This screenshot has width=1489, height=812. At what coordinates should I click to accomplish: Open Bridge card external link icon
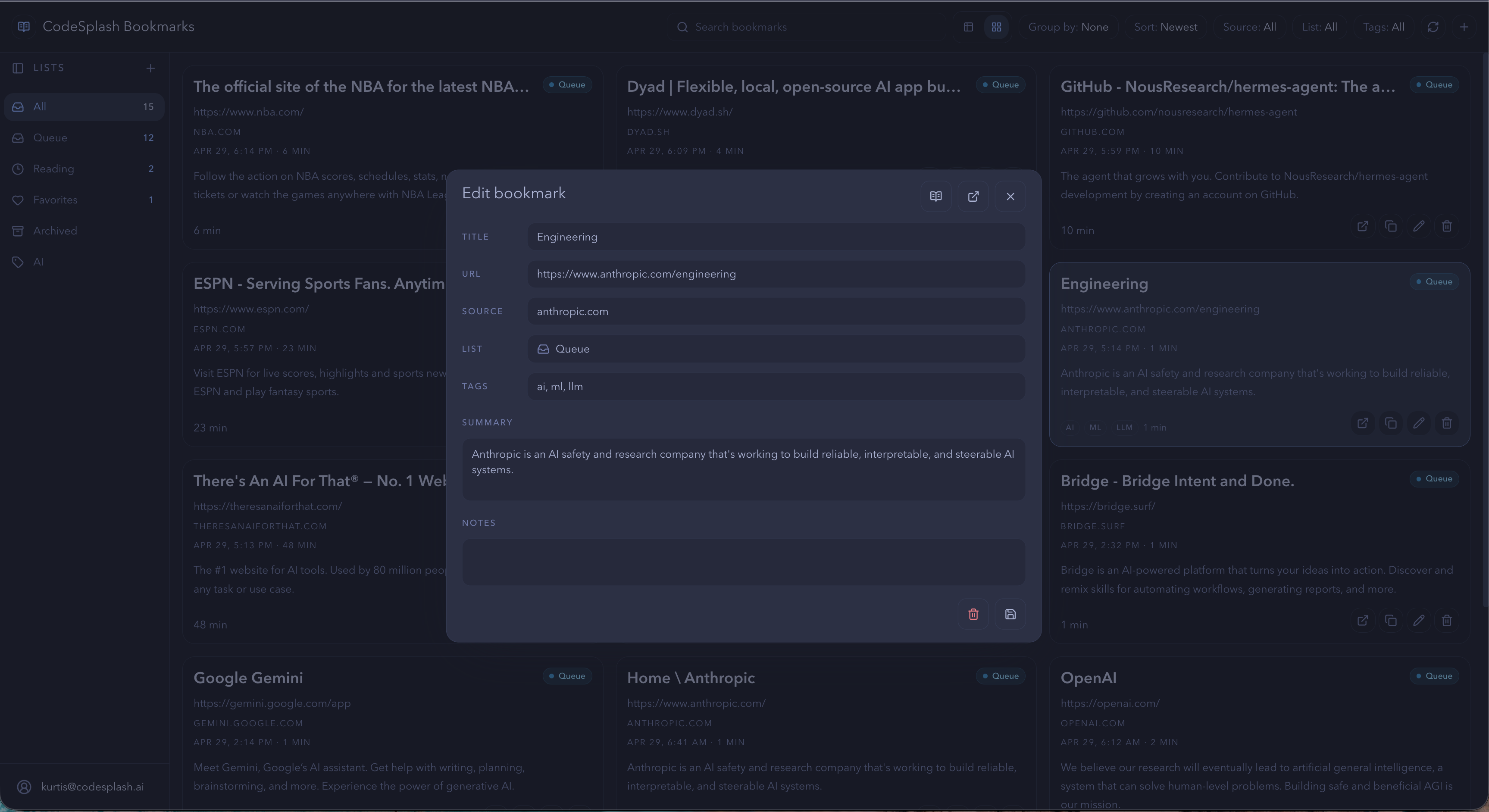click(1362, 620)
